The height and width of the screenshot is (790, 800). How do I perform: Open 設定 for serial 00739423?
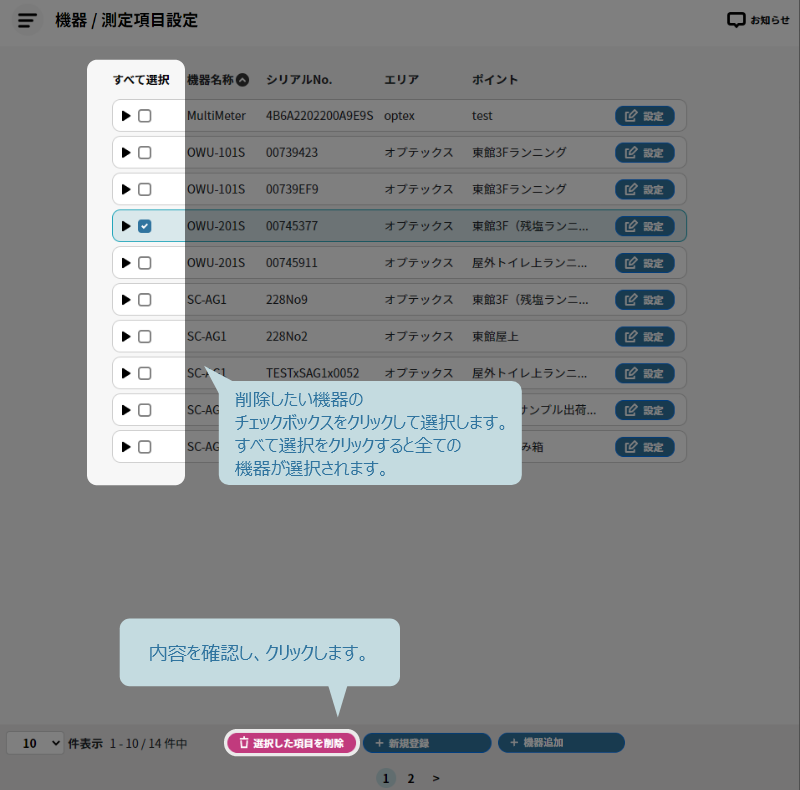644,153
